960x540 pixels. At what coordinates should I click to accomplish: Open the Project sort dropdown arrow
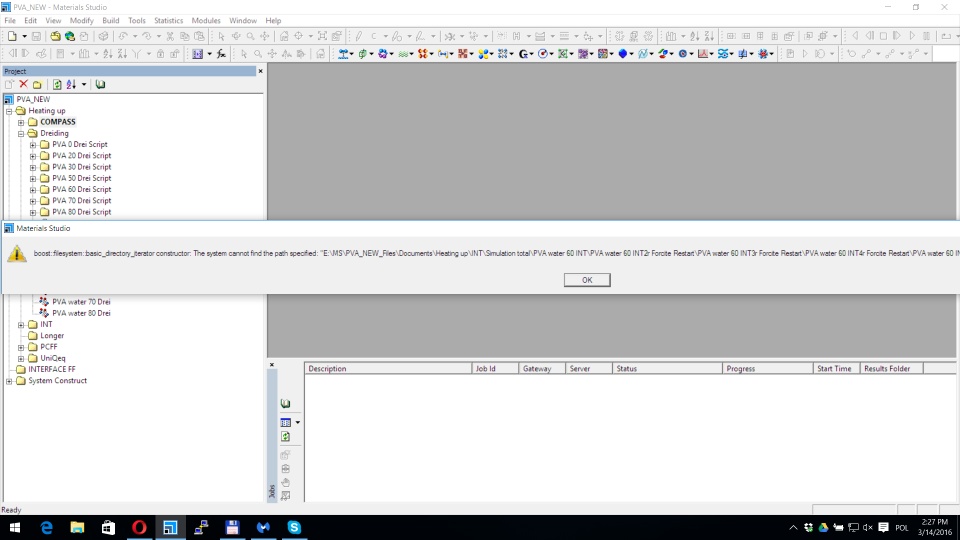(84, 84)
